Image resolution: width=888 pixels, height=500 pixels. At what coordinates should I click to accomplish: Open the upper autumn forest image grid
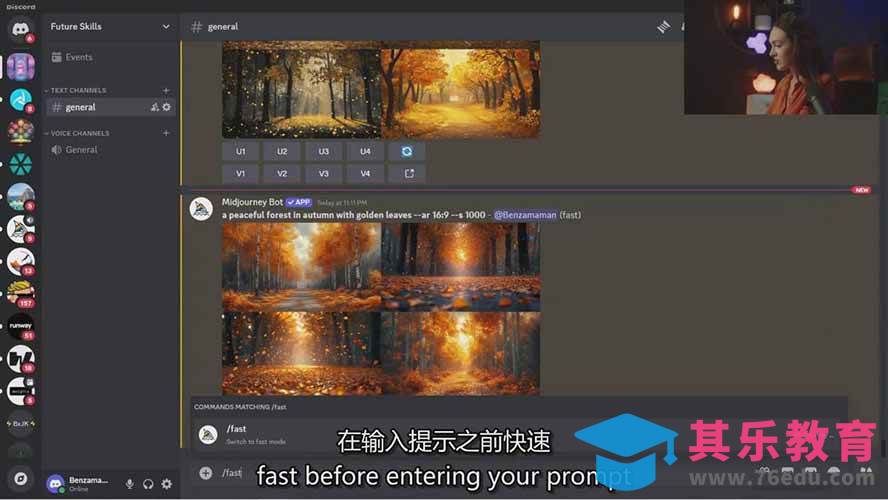coord(381,89)
